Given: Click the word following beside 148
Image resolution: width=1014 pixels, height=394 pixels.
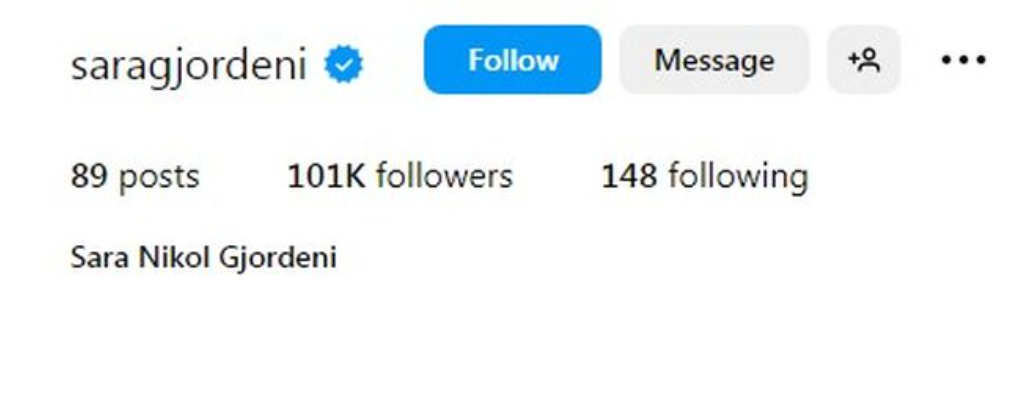Looking at the screenshot, I should pos(738,177).
